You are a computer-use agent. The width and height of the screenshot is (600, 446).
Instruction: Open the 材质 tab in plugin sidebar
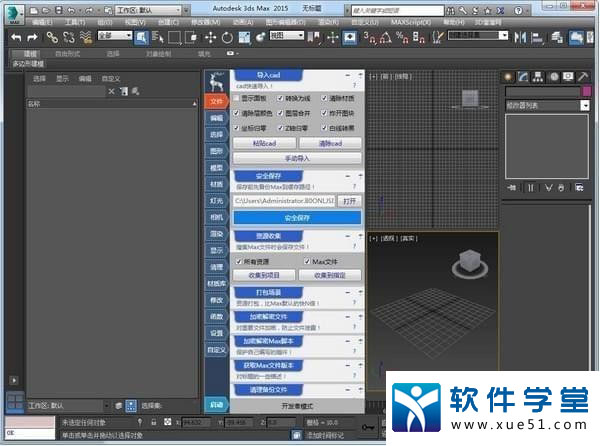point(217,184)
